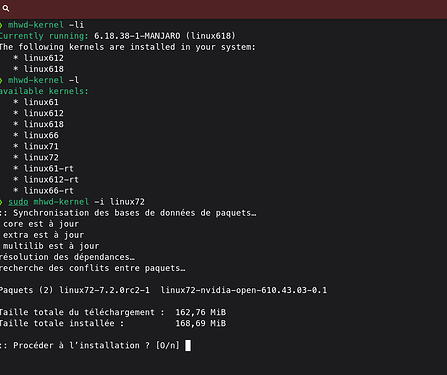
Task: Click the linux61 entry under available kernels
Action: tap(41, 102)
